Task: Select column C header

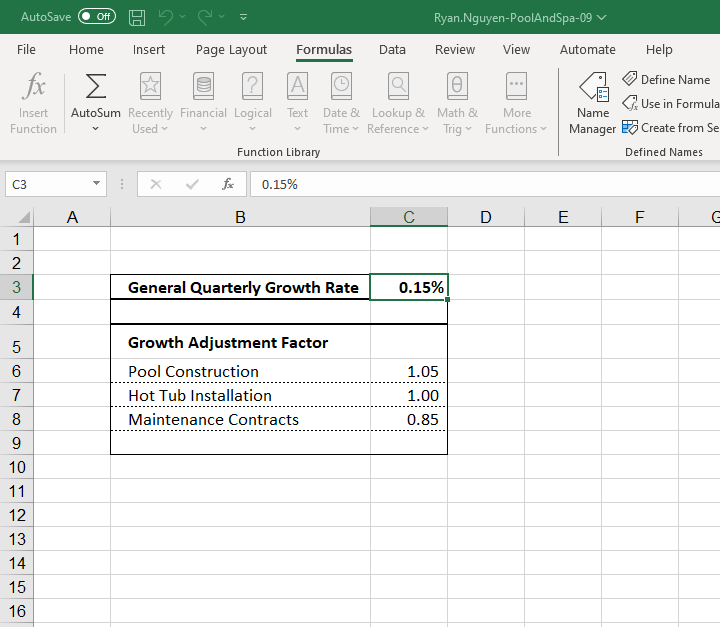Action: [409, 217]
